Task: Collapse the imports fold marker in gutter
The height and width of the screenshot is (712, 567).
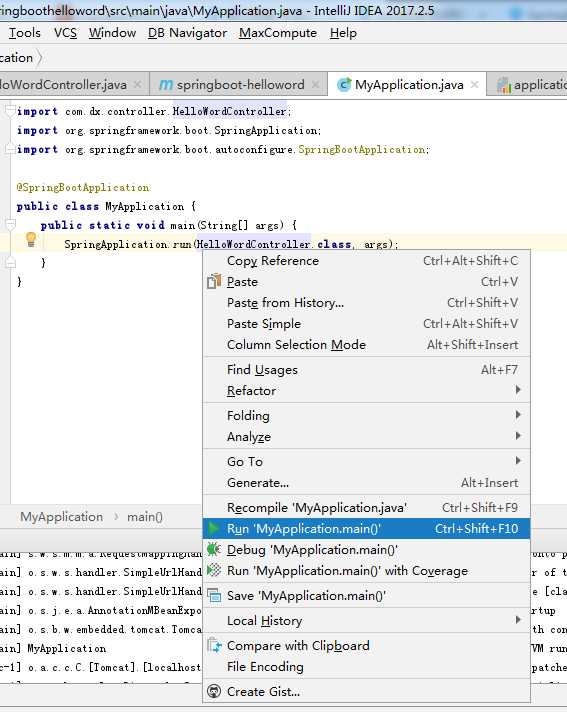Action: pyautogui.click(x=10, y=111)
